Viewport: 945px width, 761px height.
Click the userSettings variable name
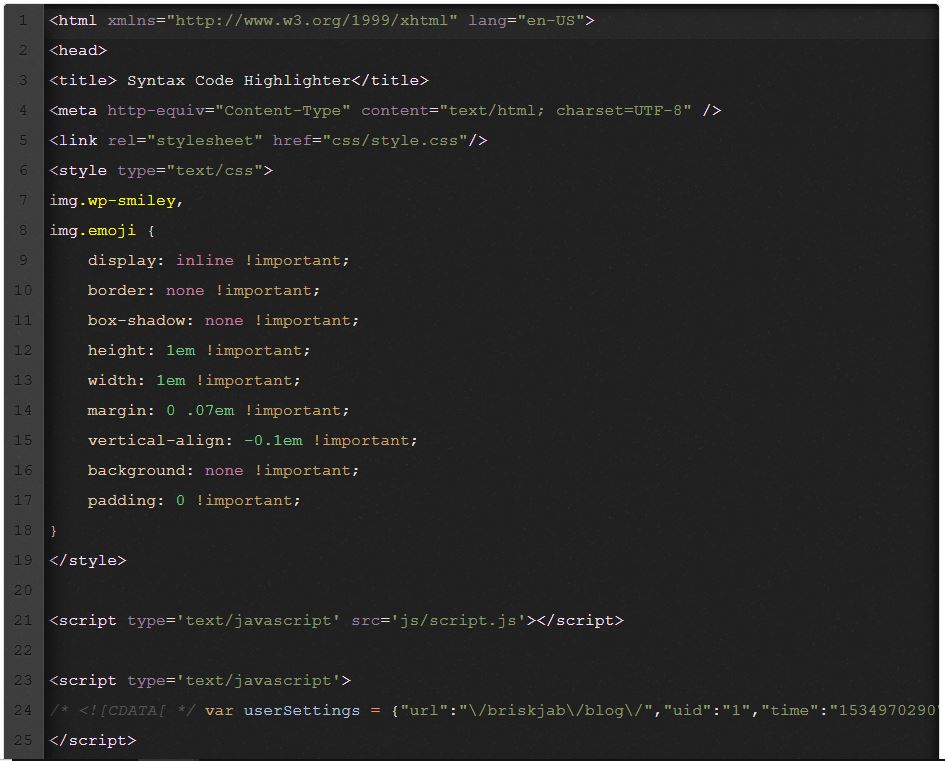click(x=301, y=711)
